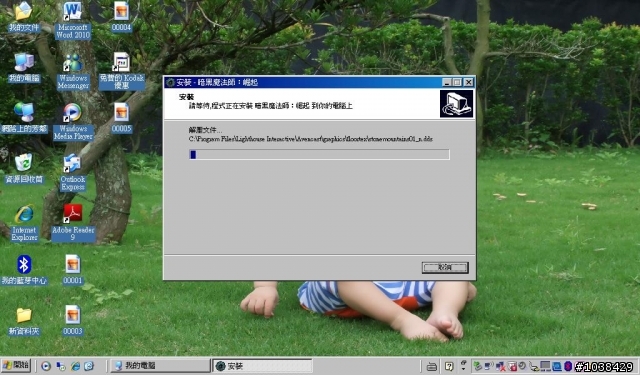The image size is (640, 375).
Task: Open the 開始 Start menu
Action: tap(16, 365)
